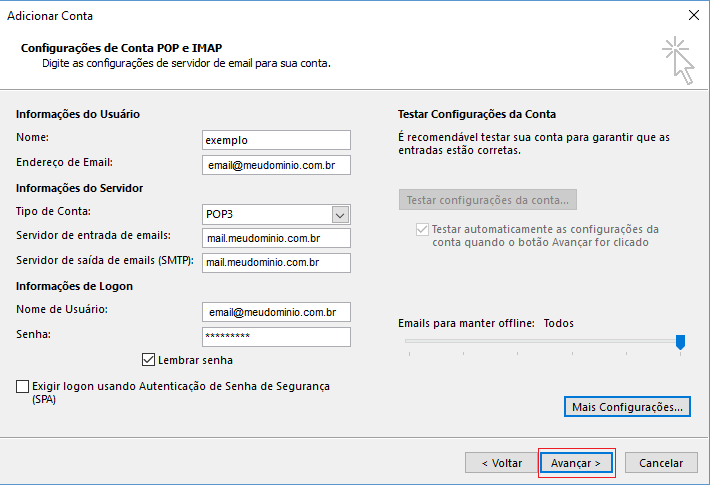
Task: Close the Adicionar Conta dialog
Action: [693, 15]
